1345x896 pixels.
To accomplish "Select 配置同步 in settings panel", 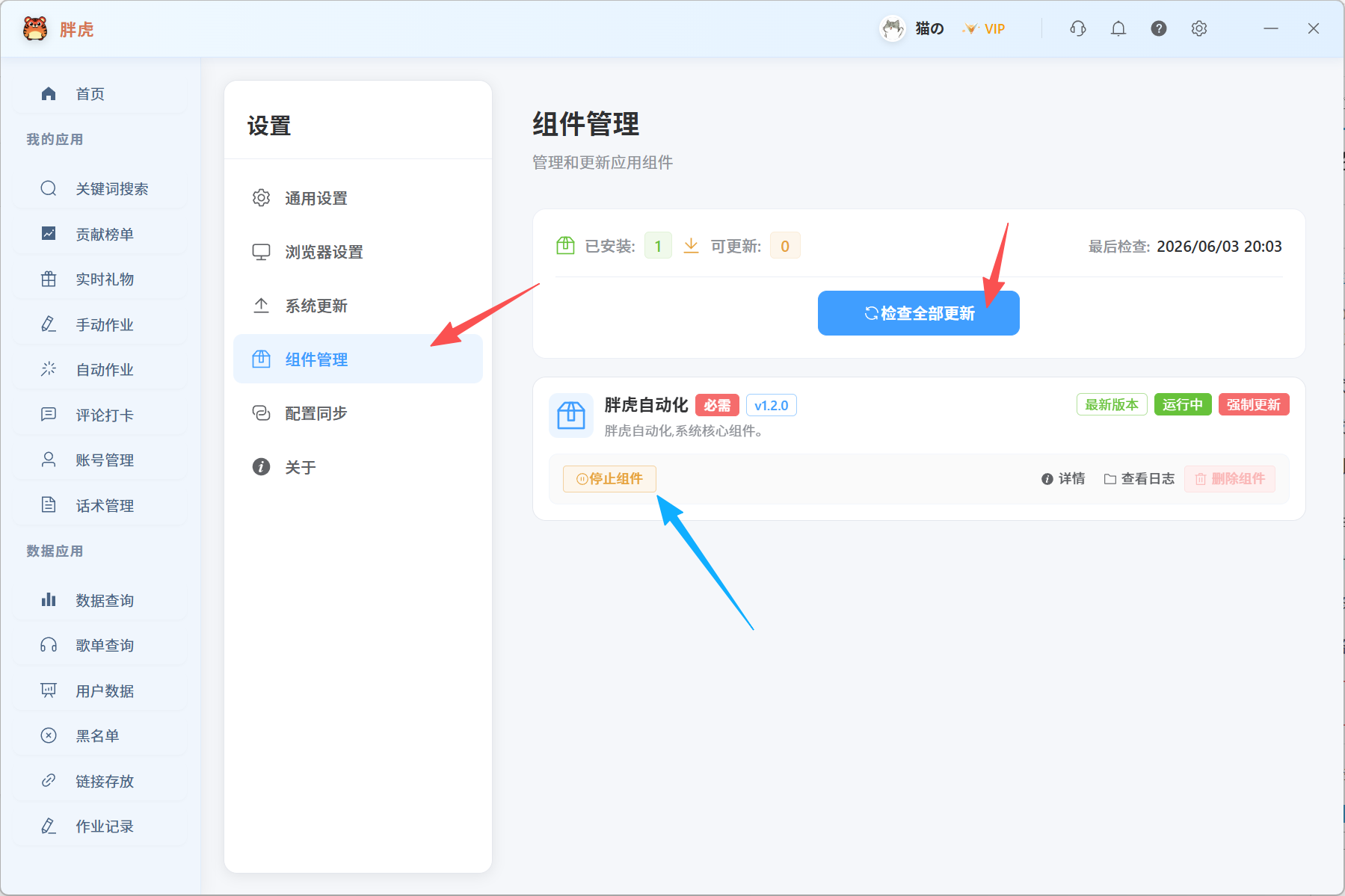I will tap(358, 413).
